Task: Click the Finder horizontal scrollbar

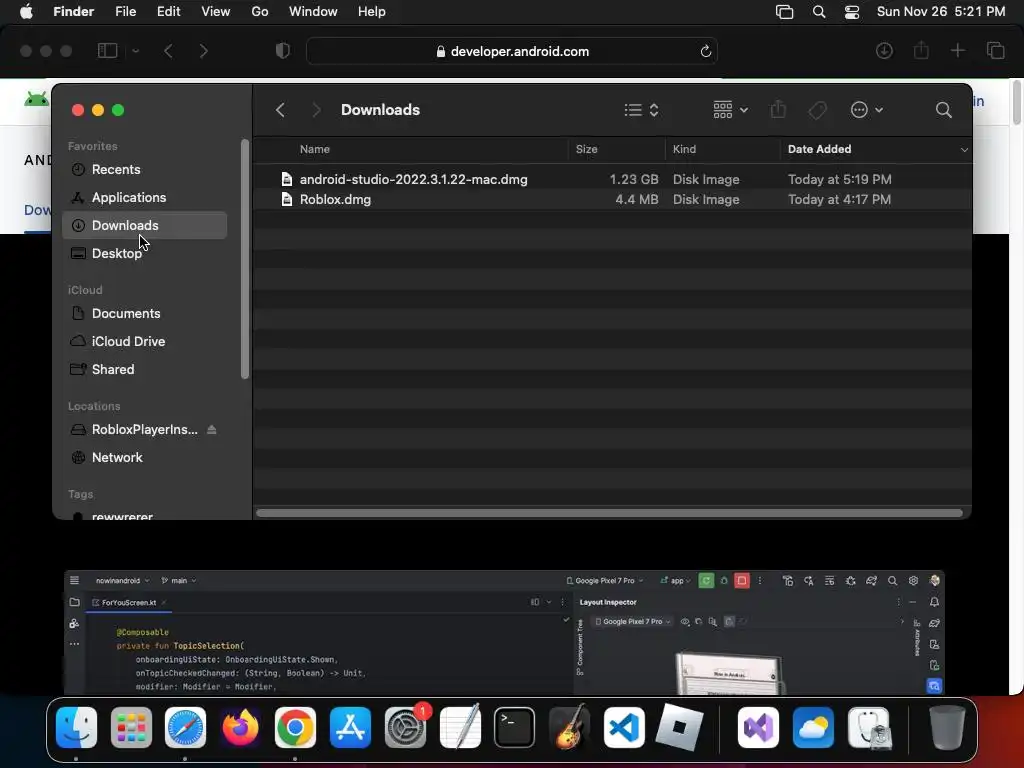Action: [x=609, y=513]
